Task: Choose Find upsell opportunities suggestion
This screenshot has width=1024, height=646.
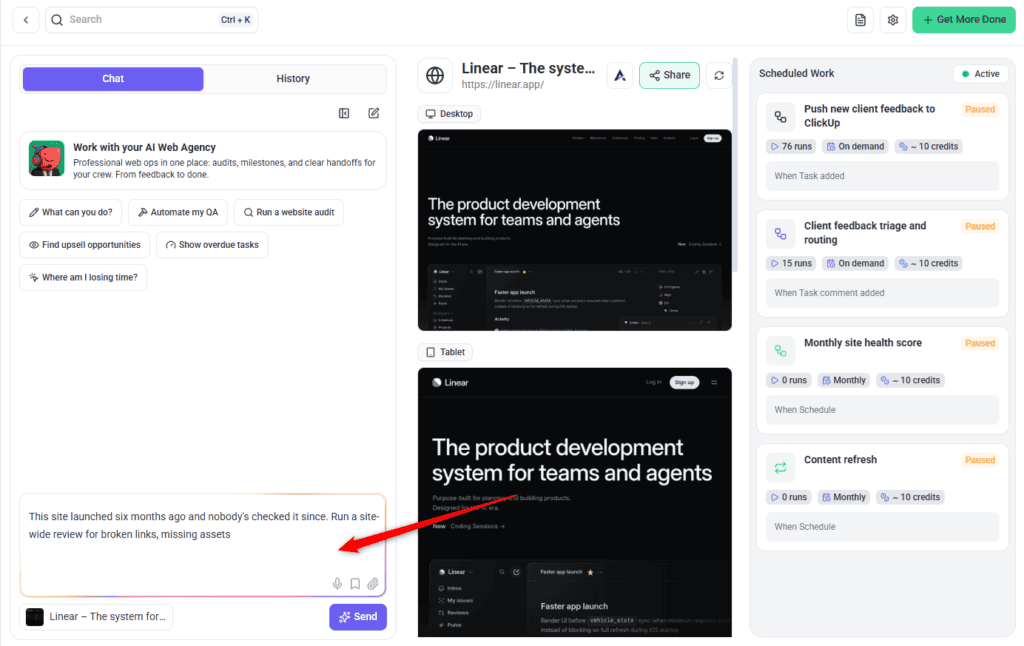Action: click(x=85, y=245)
